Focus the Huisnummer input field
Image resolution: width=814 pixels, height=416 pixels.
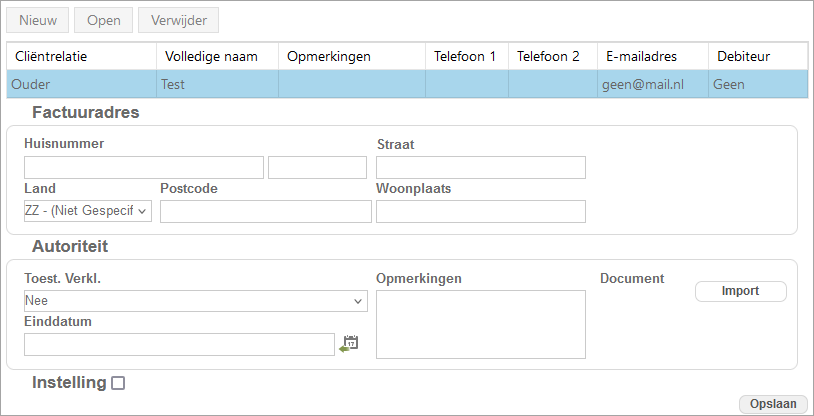[144, 167]
